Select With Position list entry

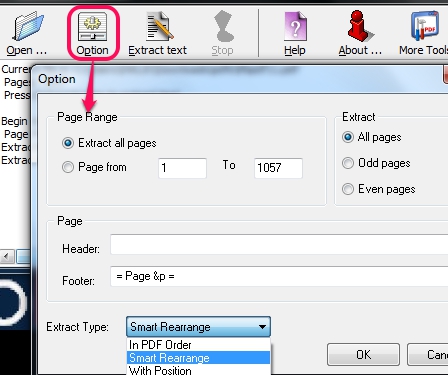click(198, 370)
